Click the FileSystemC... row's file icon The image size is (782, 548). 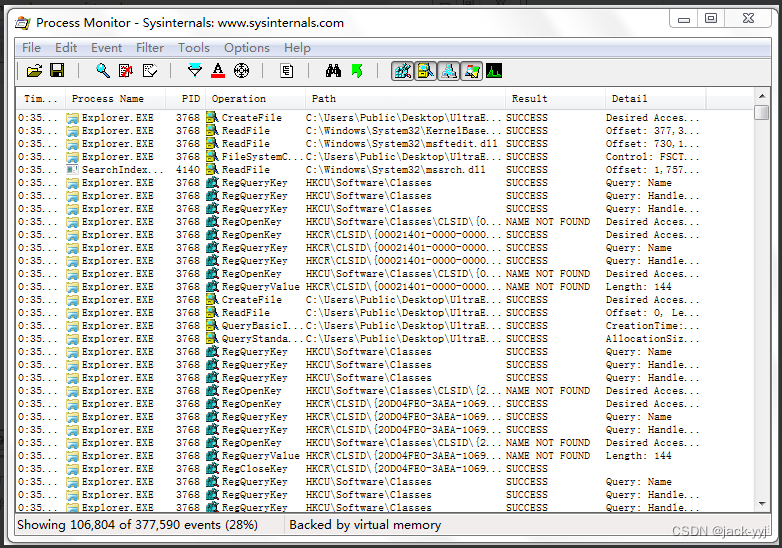212,157
